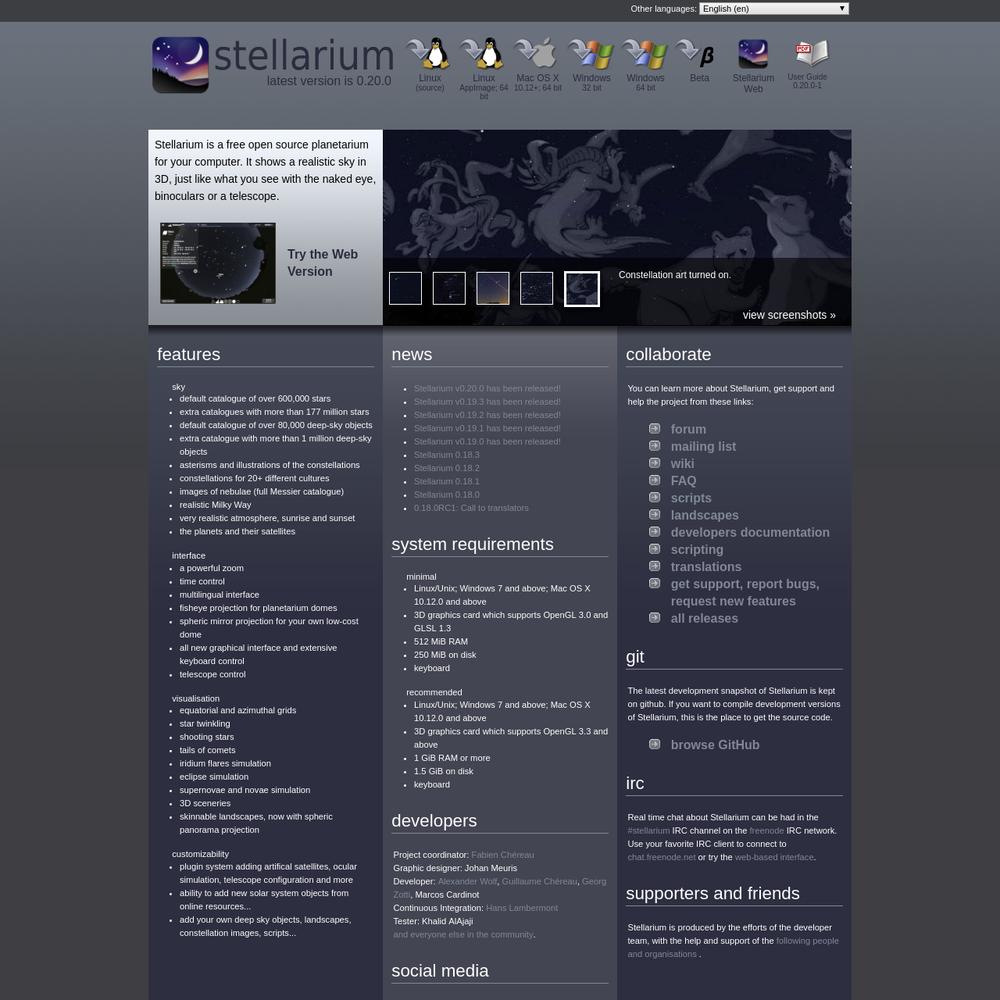Click the arrow icon beside wiki
This screenshot has width=1000, height=1000.
coord(654,462)
